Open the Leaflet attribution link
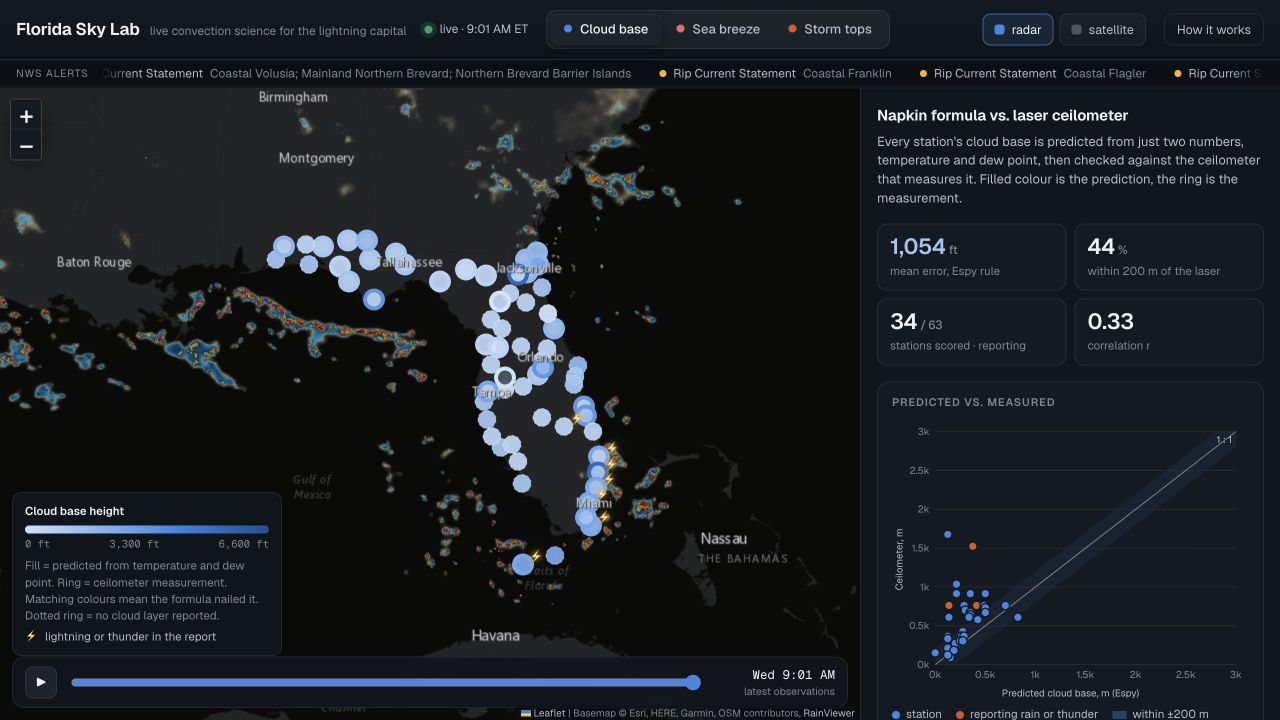This screenshot has width=1280, height=720. pos(543,713)
